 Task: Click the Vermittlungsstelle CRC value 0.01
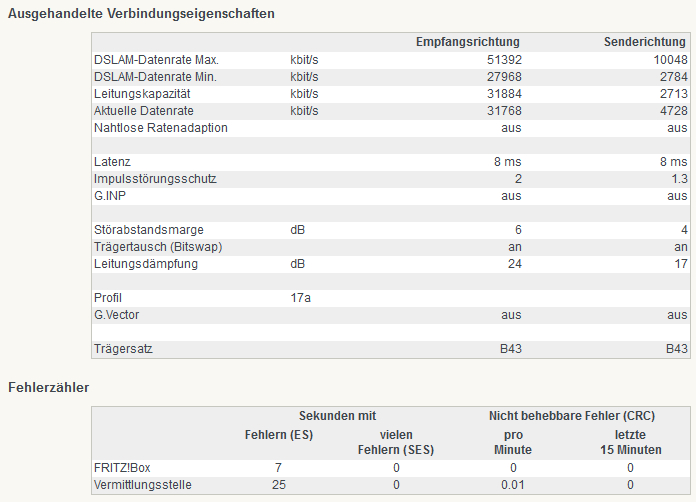pos(513,485)
